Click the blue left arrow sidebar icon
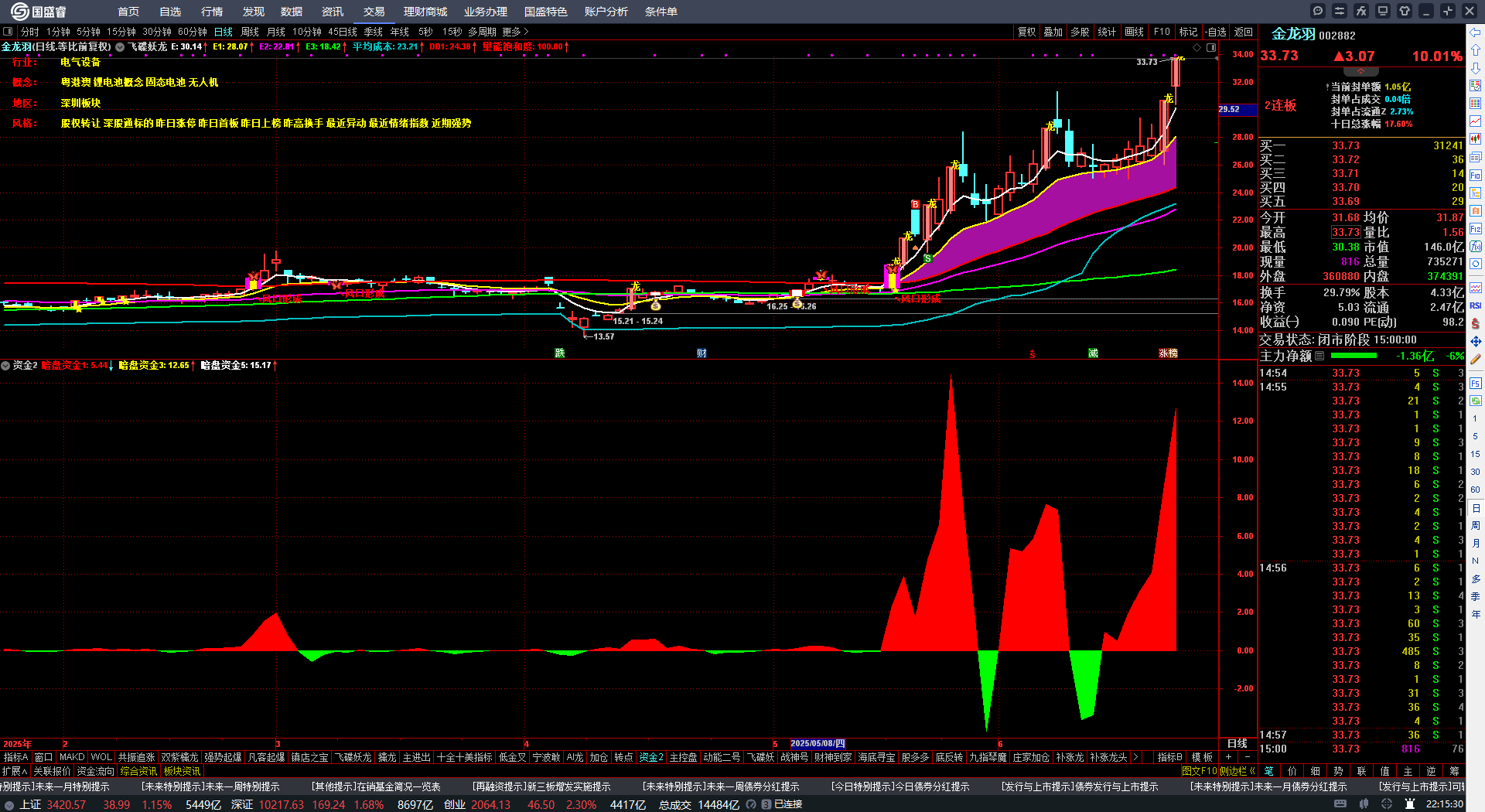This screenshot has height=812, width=1485. [1476, 32]
